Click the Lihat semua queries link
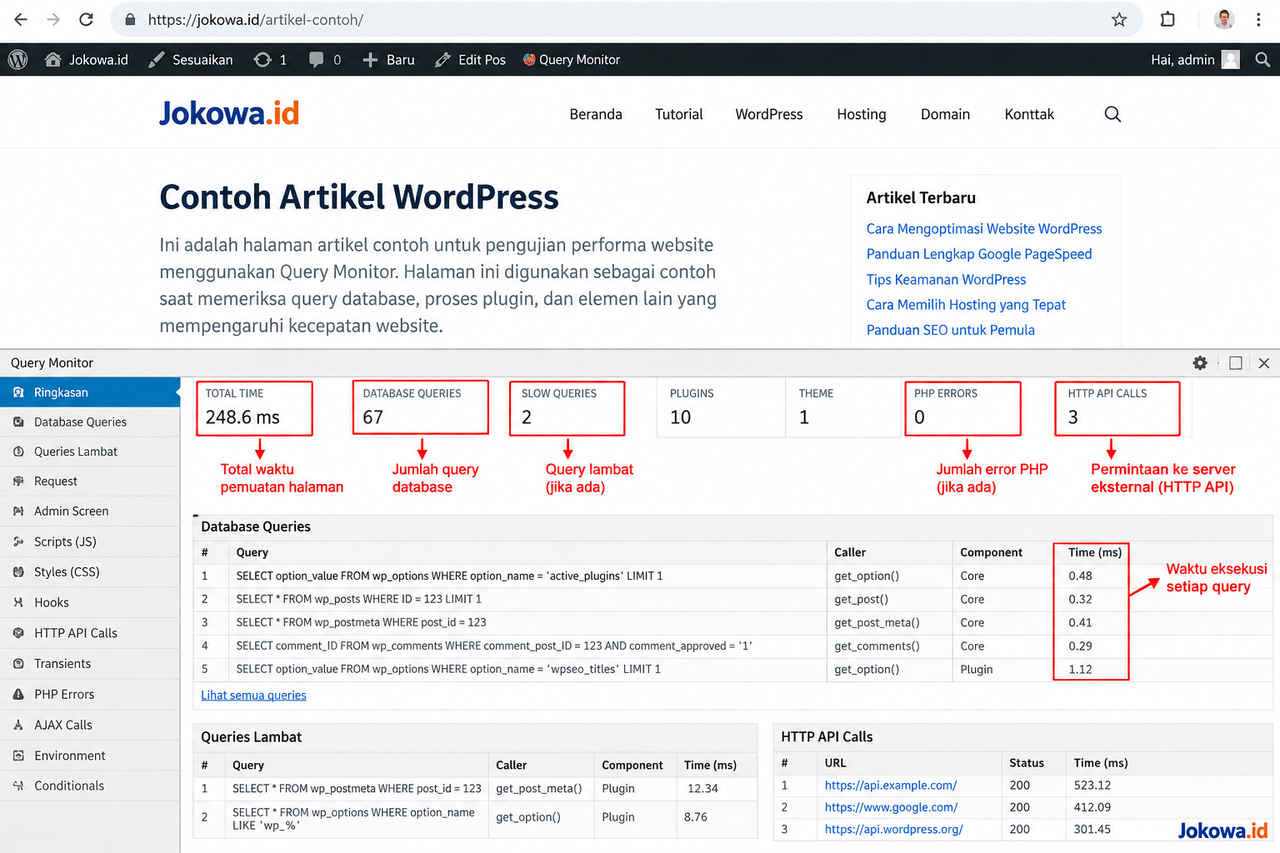 tap(254, 695)
